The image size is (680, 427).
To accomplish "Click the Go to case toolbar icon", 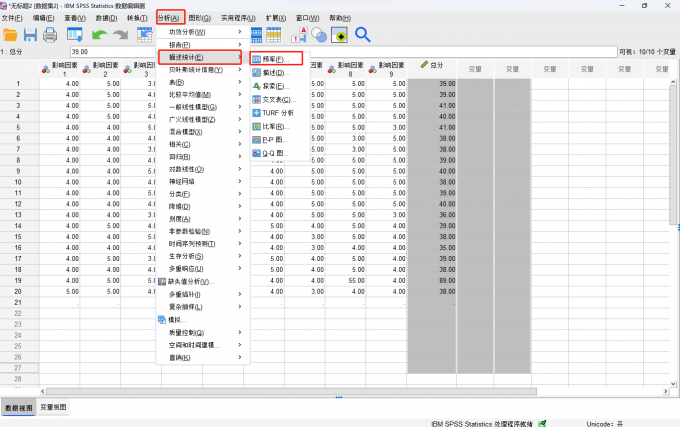I will [x=144, y=35].
